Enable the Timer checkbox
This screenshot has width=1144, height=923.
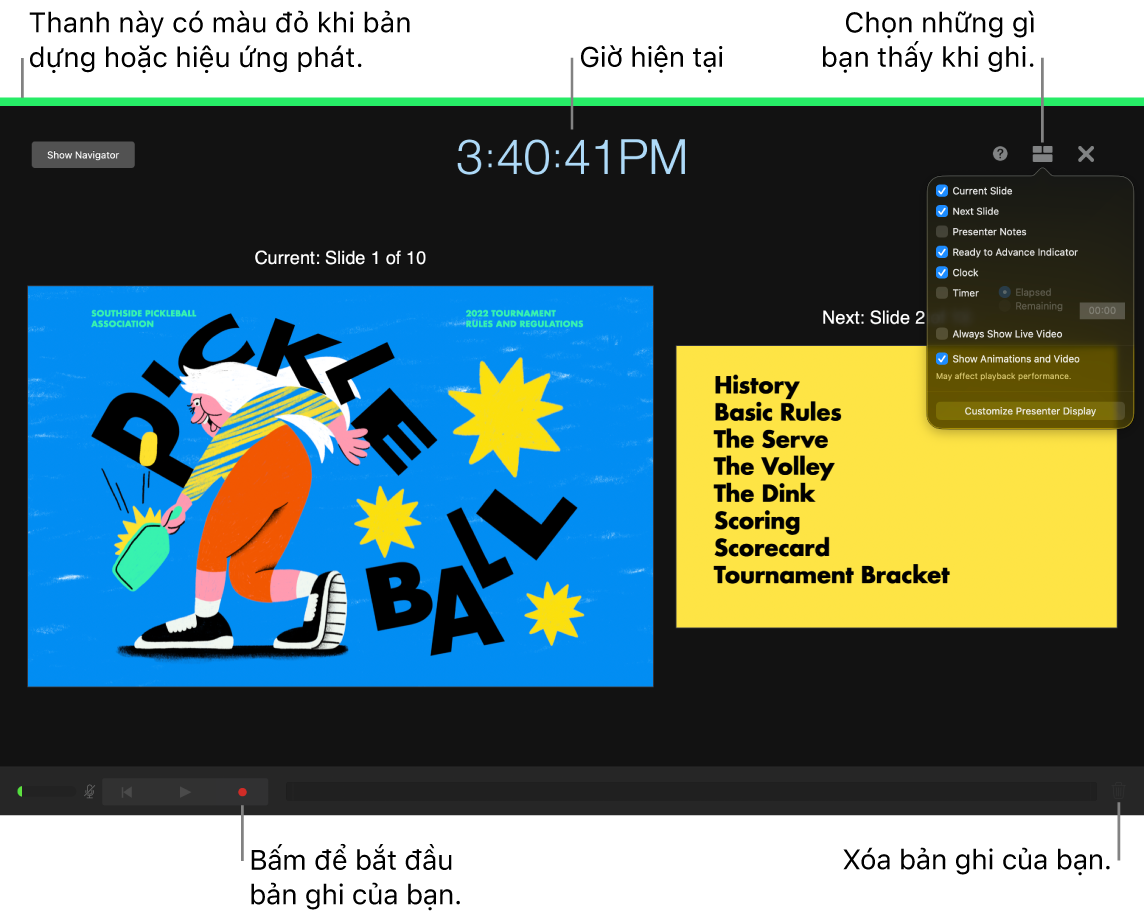[x=942, y=293]
